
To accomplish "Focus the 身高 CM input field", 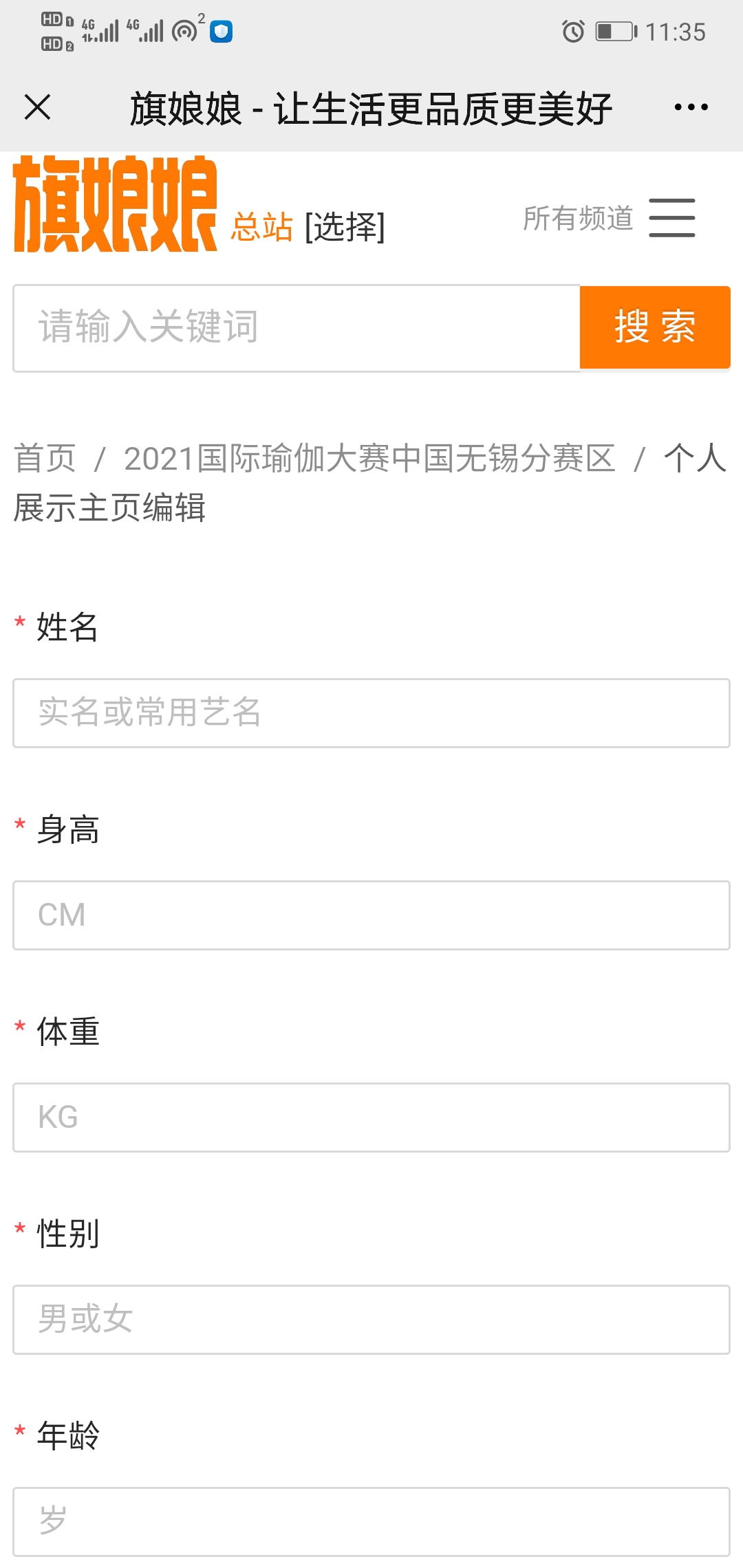I will click(x=371, y=915).
